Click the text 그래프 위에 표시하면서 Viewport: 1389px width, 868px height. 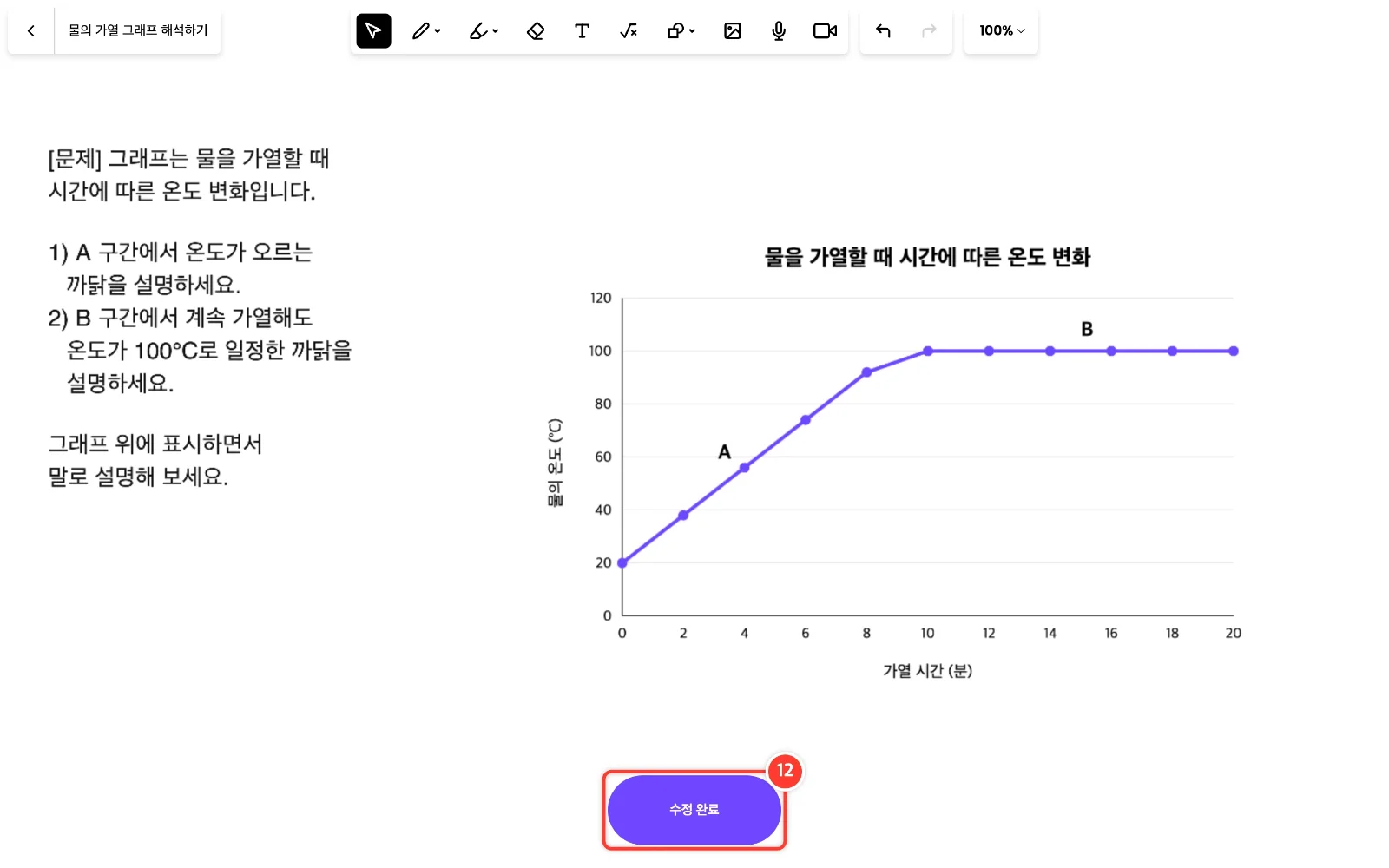155,444
